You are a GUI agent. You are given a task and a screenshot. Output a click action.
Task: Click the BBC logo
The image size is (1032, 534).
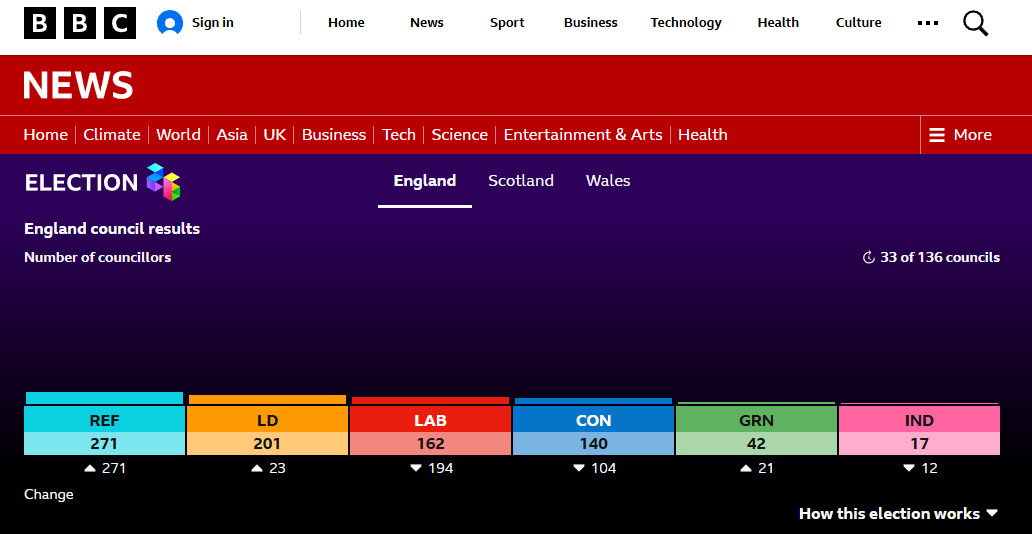tap(80, 23)
